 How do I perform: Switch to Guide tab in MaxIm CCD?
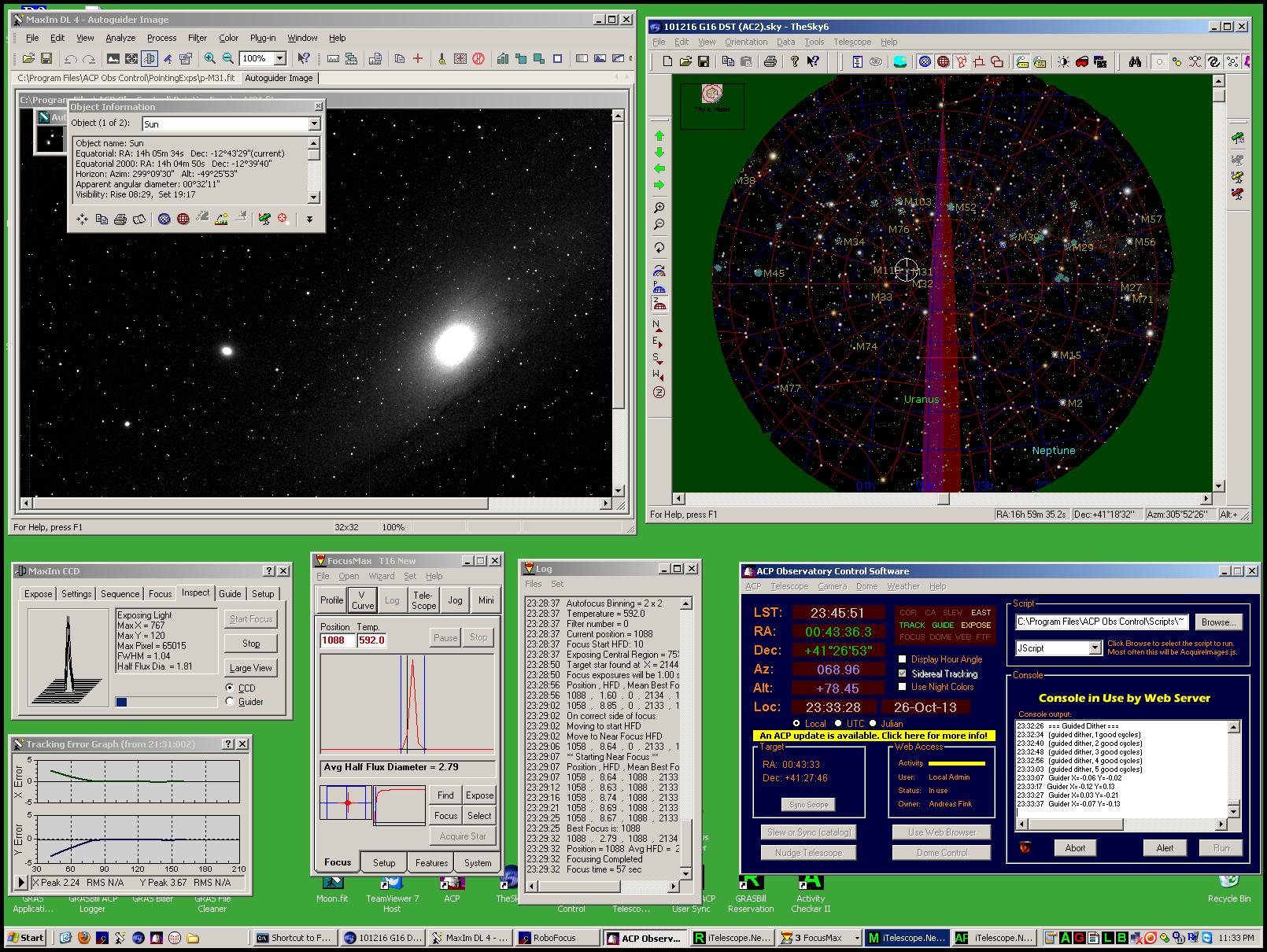[x=230, y=594]
